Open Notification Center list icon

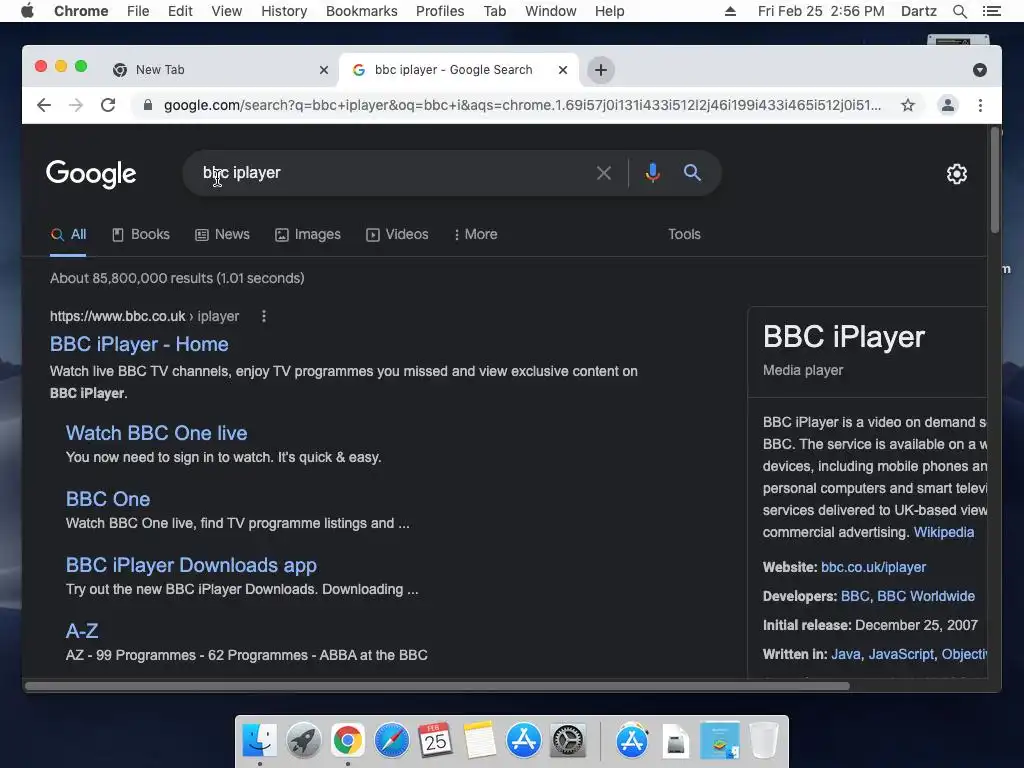(x=991, y=11)
